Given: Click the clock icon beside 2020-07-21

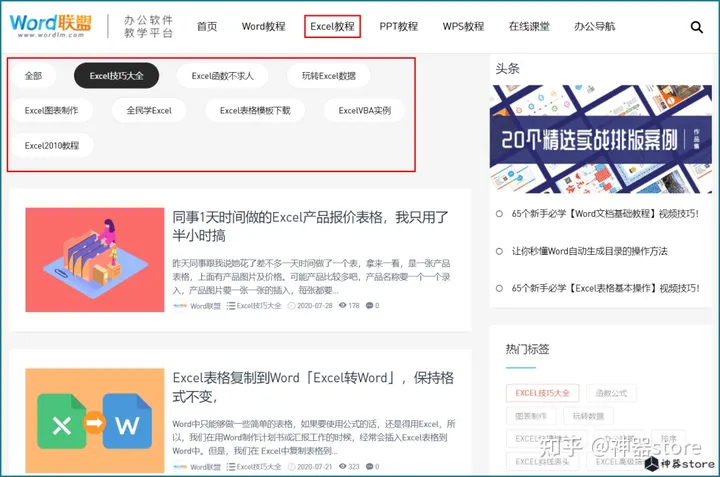Looking at the screenshot, I should pos(292,466).
